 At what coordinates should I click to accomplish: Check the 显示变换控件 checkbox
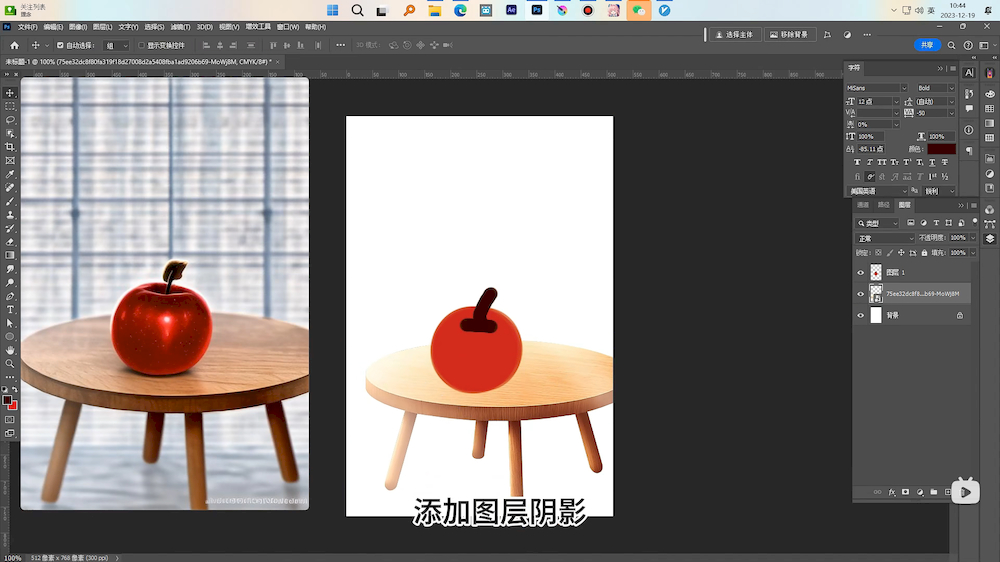point(142,46)
